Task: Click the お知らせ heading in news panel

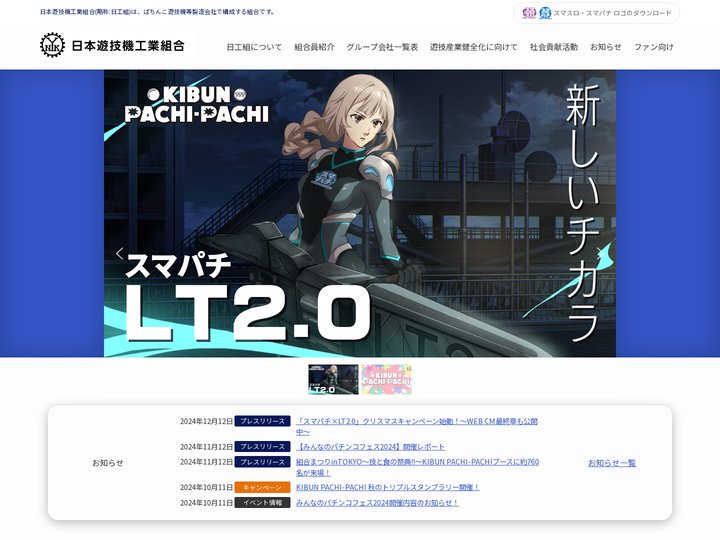Action: tap(108, 463)
